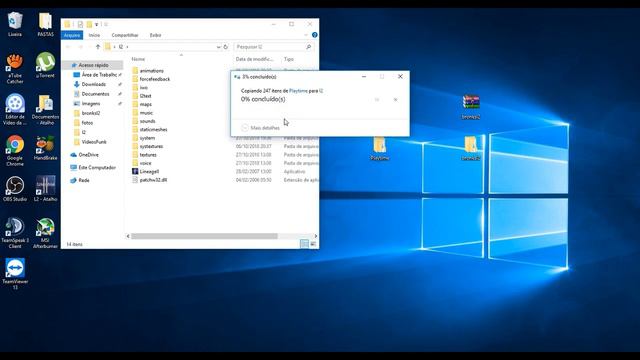Sort by Data de modificação column header
The height and width of the screenshot is (360, 640).
256,59
